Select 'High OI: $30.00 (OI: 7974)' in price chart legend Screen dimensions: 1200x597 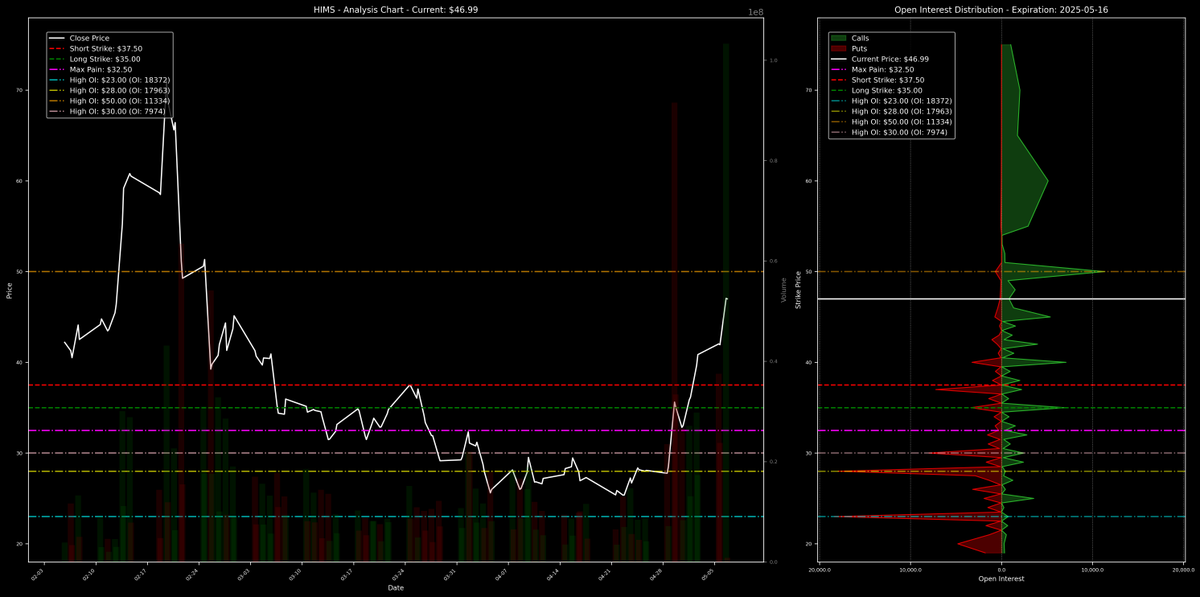(x=117, y=111)
